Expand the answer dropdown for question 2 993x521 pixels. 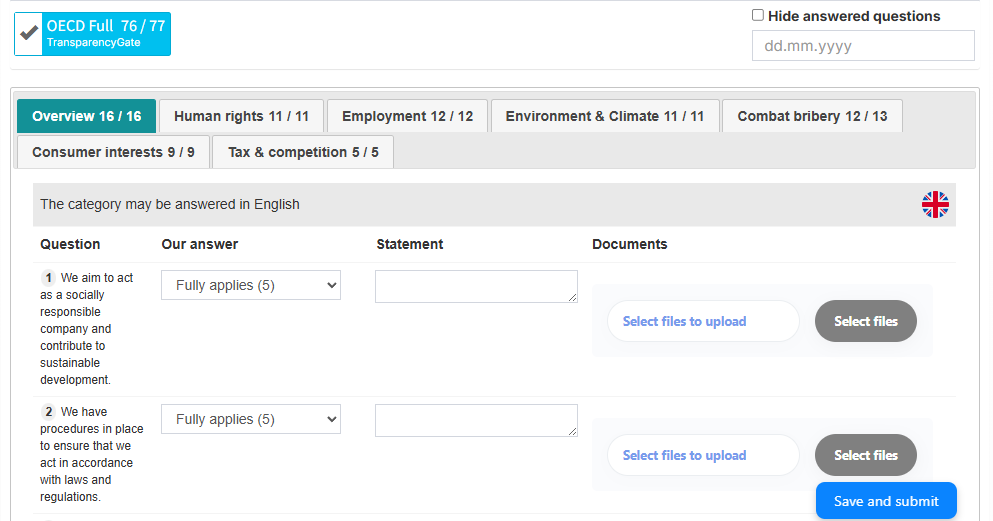coord(251,419)
